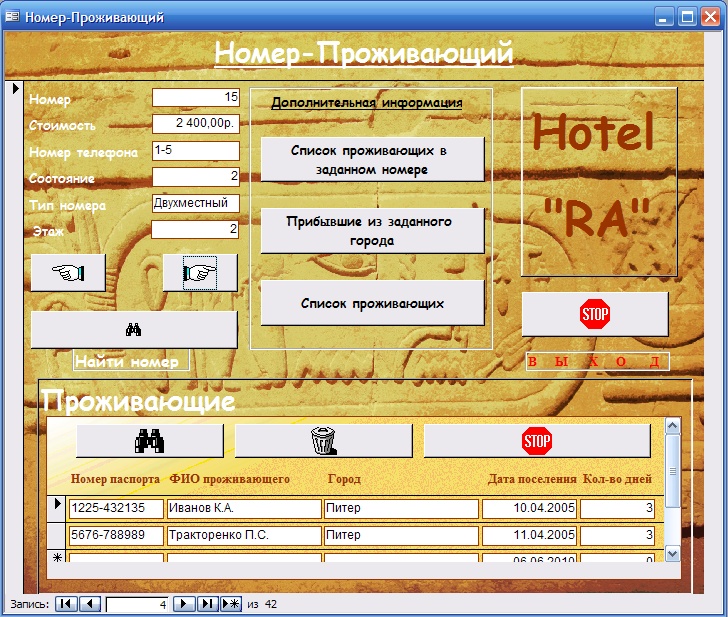Click the STOP exit button above ВЫХОД
Viewport: 728px width, 617px height.
point(595,314)
